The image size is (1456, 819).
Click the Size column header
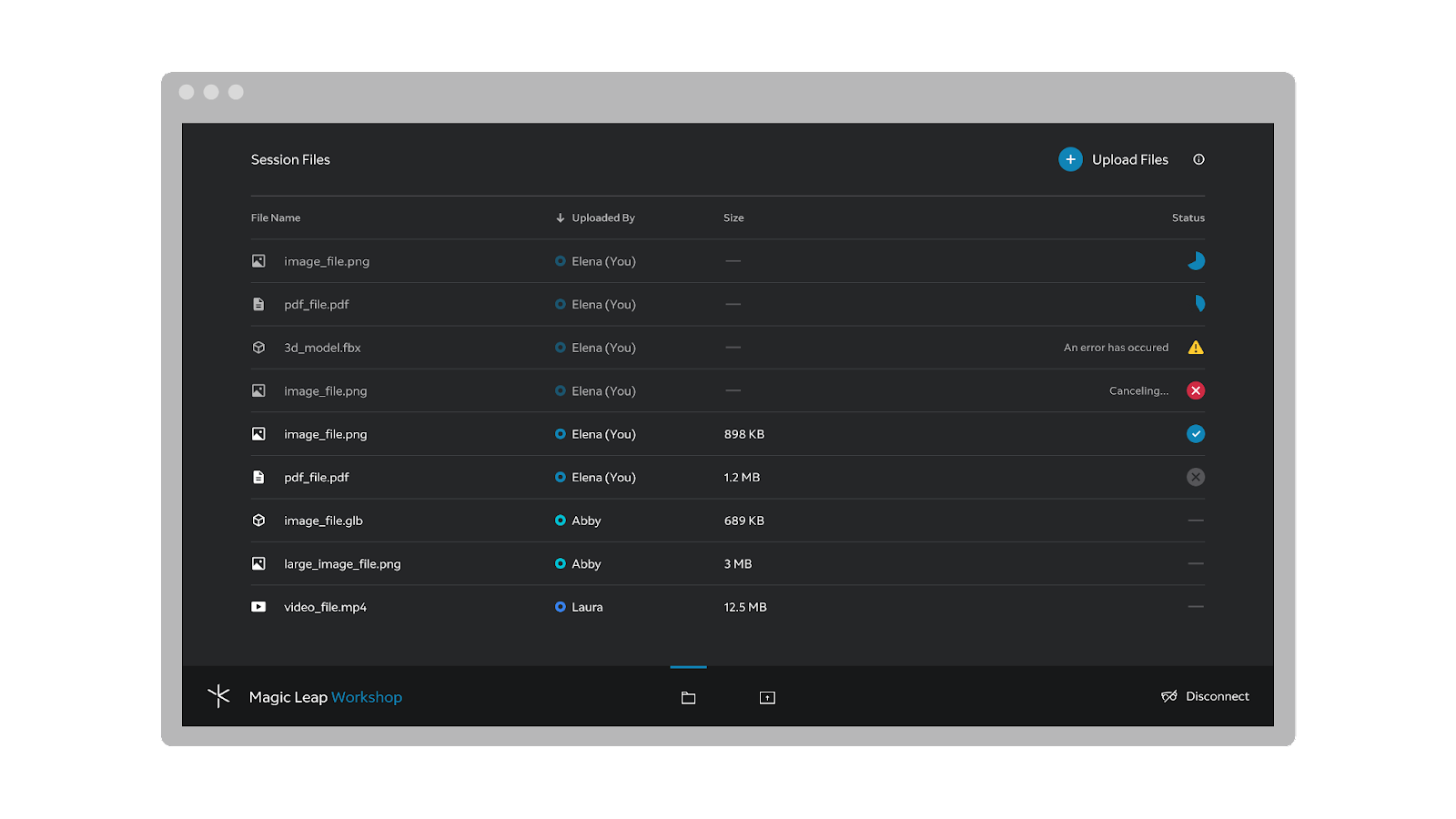[733, 217]
